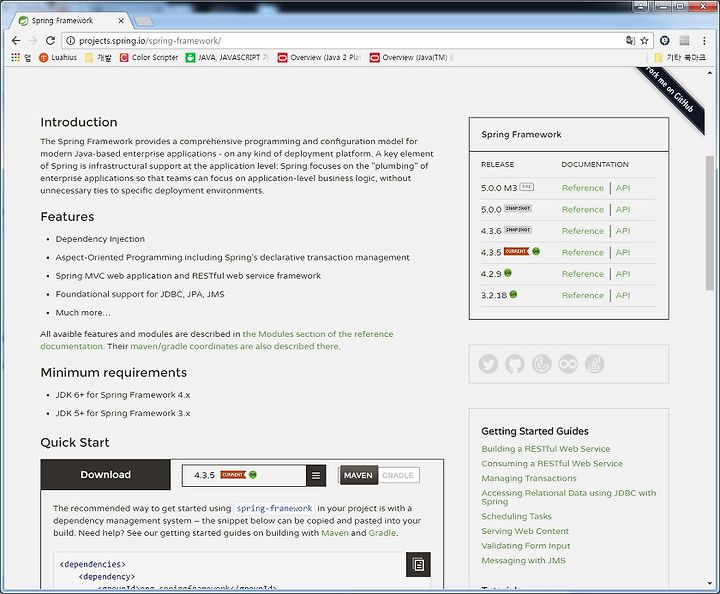
Task: Open Overview (Java 2 Plat bookmark
Action: [x=320, y=57]
